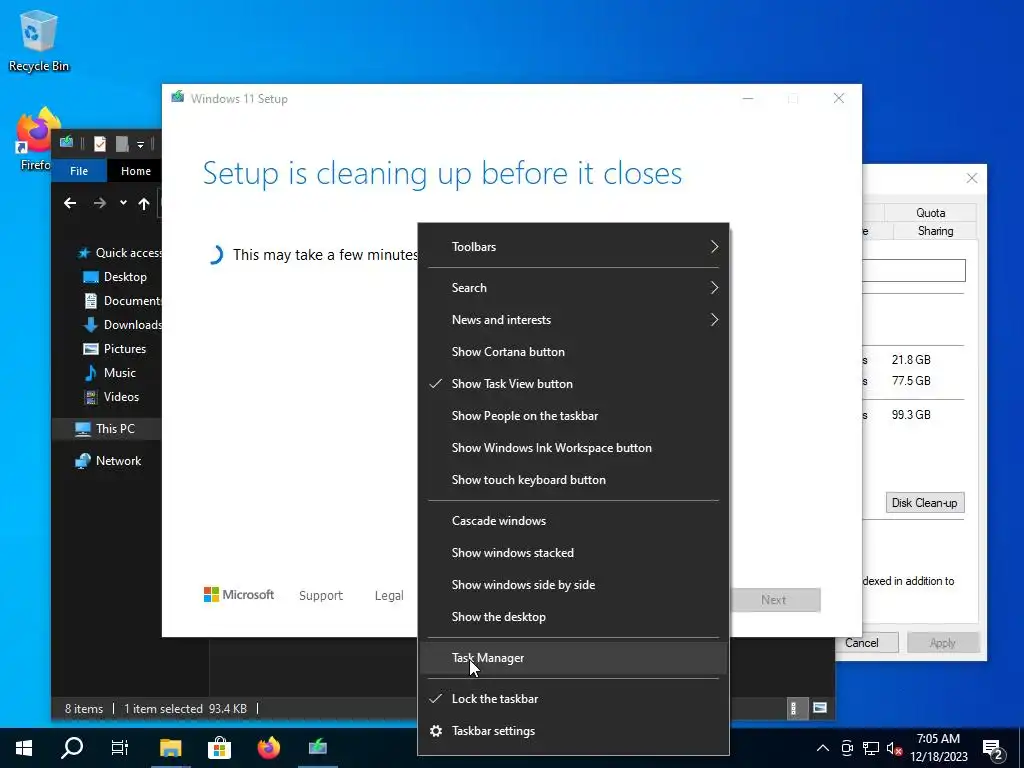The image size is (1024, 768).
Task: Open Desktop in navigation pane
Action: pos(115,277)
